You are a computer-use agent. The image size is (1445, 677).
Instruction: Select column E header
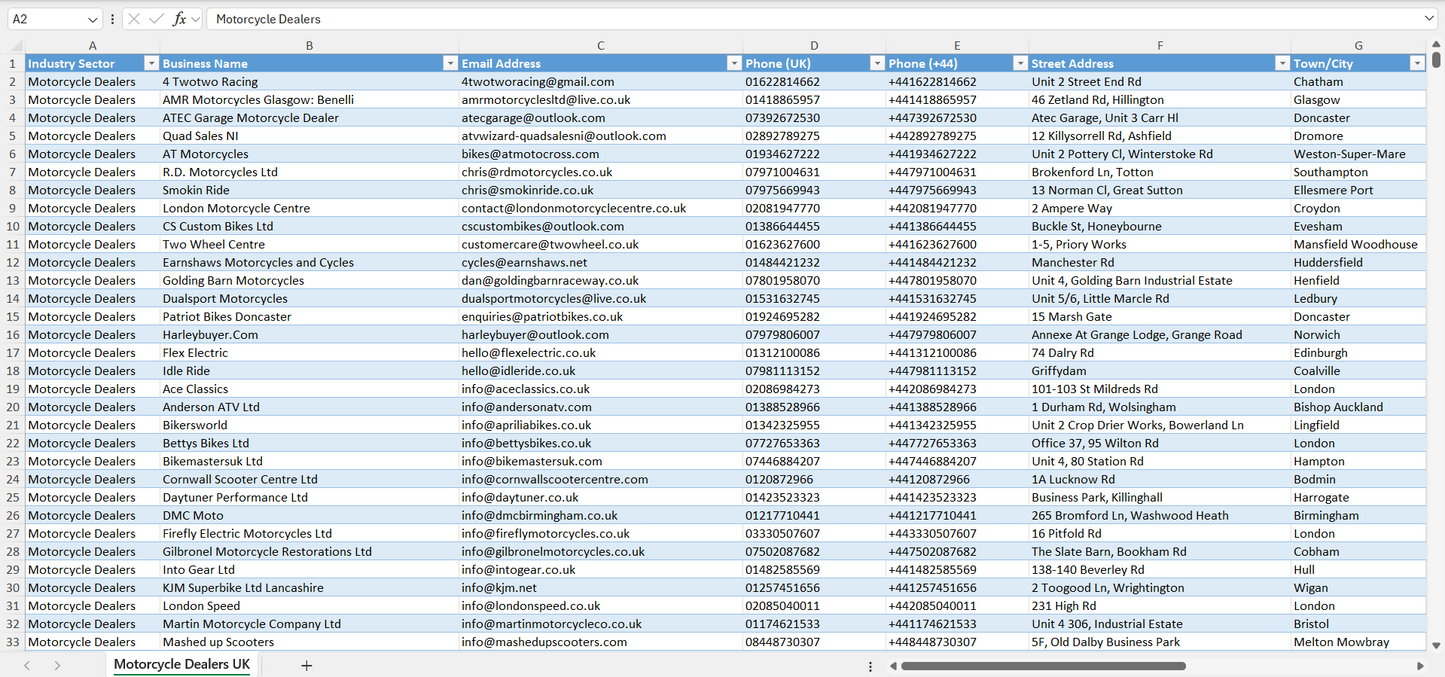(957, 46)
